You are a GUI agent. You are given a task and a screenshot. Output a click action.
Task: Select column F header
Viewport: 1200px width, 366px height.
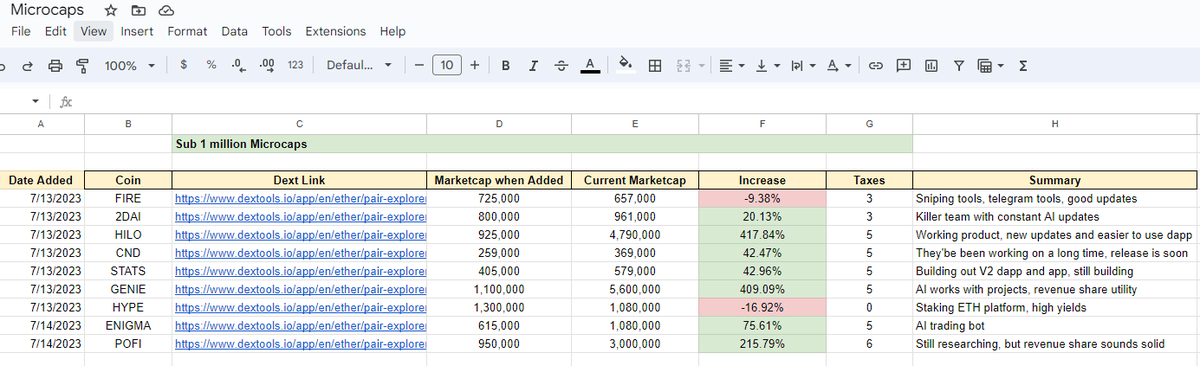(762, 124)
